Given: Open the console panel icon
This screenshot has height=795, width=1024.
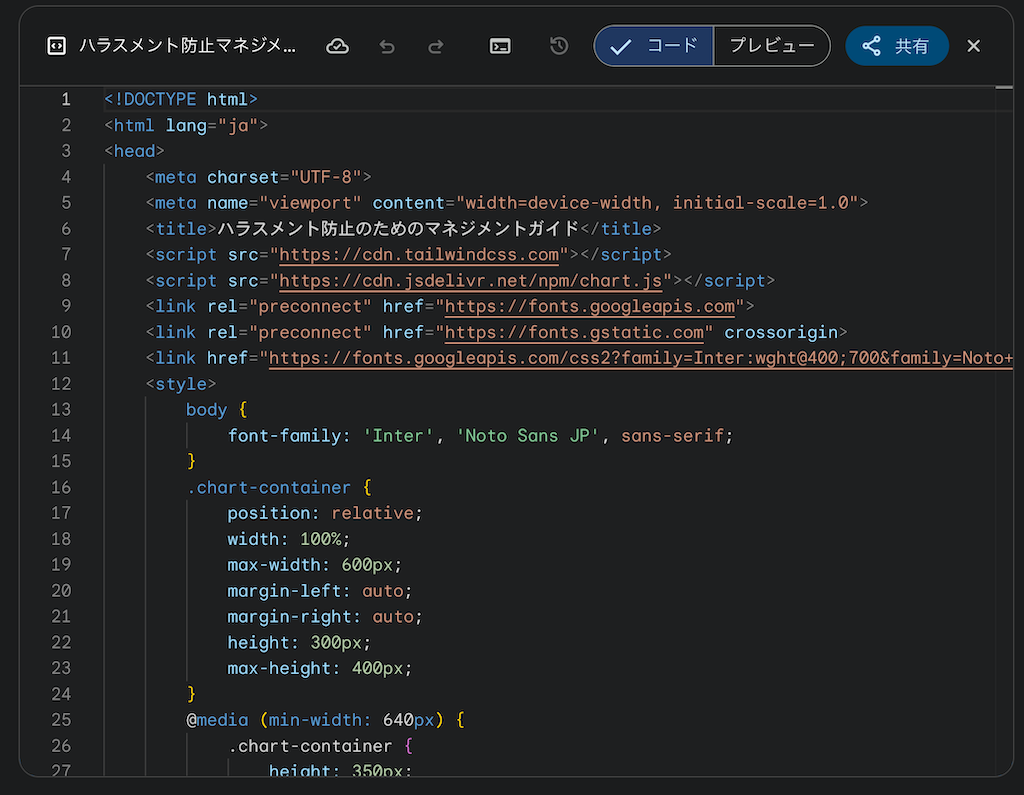Looking at the screenshot, I should [500, 46].
